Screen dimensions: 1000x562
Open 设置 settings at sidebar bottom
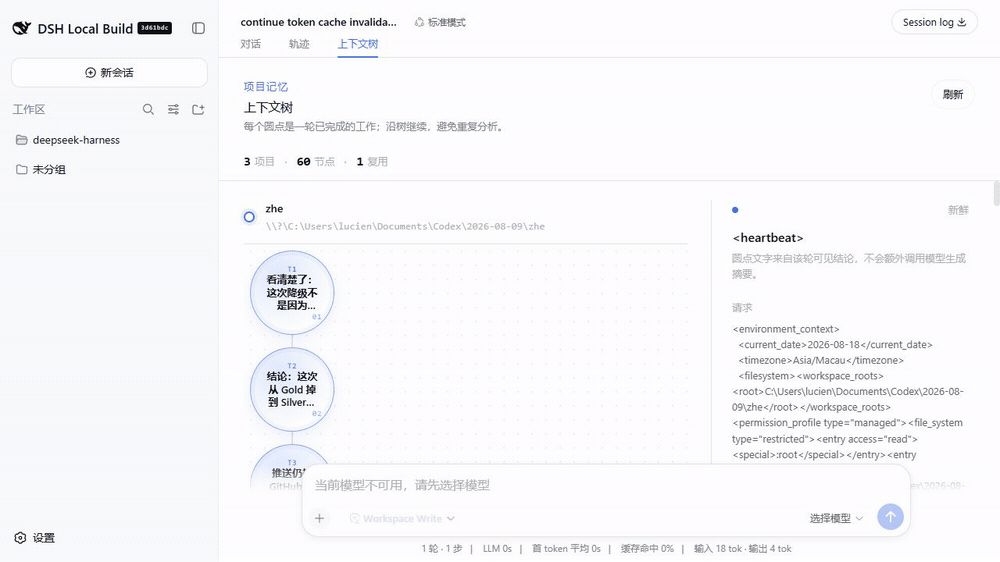(x=35, y=538)
